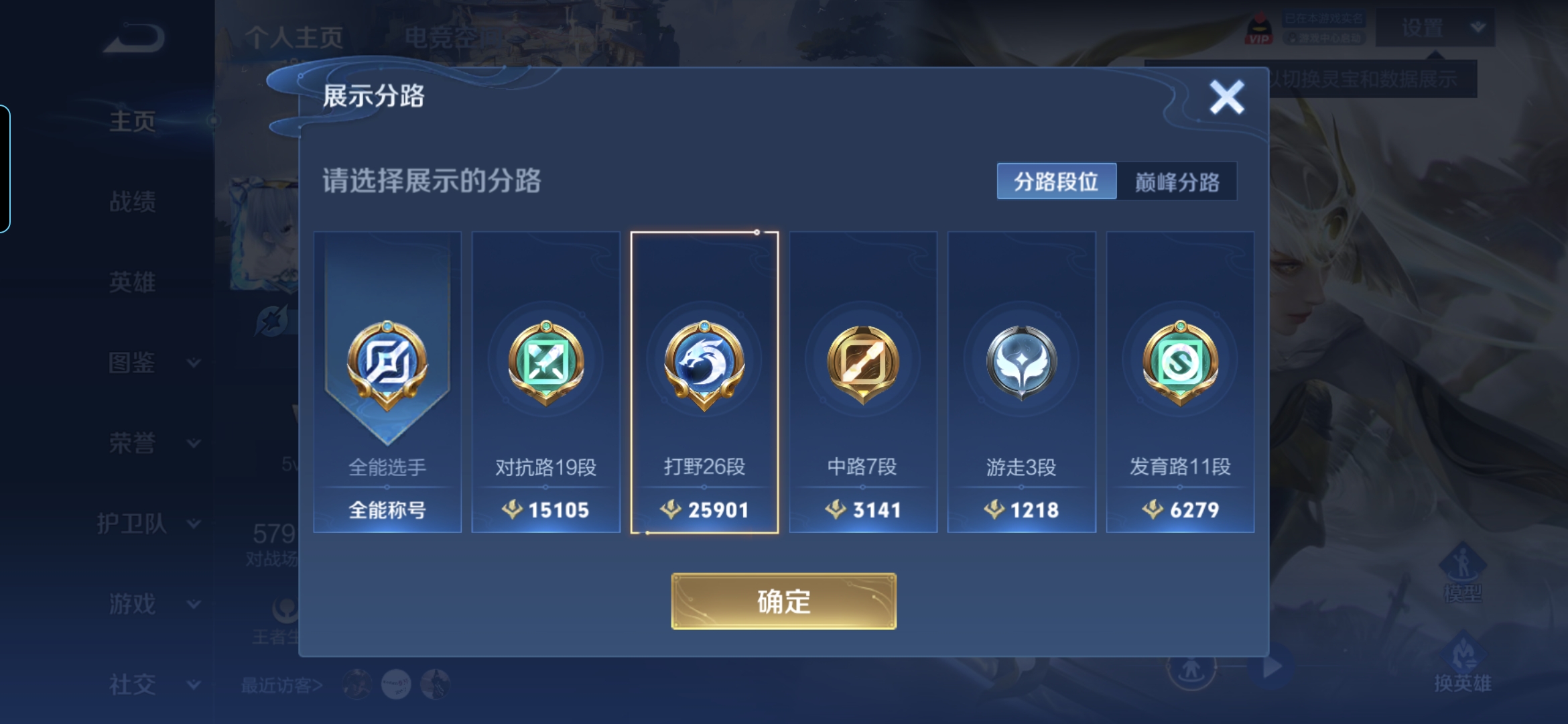Image resolution: width=1568 pixels, height=724 pixels.
Task: Pick the 中路7段 mid lane badge
Action: click(x=863, y=382)
